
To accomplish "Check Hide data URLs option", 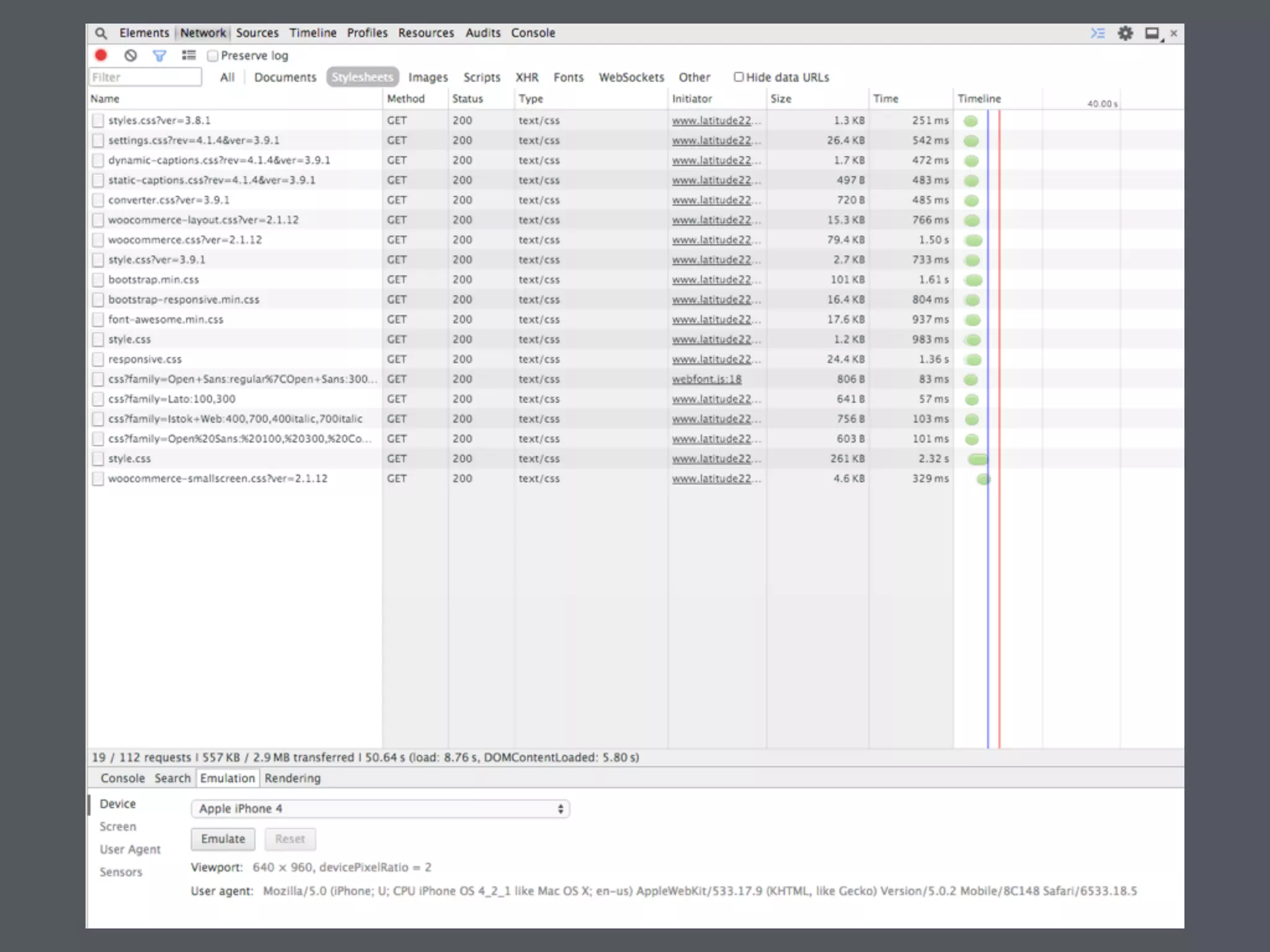I will 739,77.
